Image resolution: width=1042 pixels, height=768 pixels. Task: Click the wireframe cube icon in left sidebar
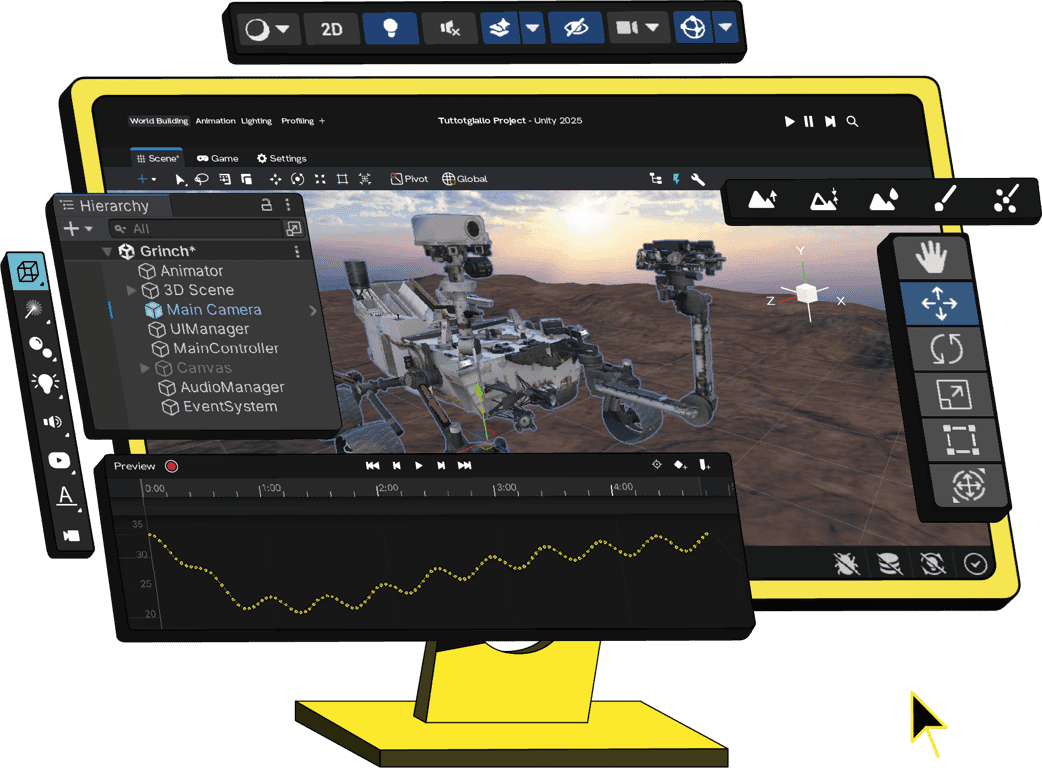(29, 271)
